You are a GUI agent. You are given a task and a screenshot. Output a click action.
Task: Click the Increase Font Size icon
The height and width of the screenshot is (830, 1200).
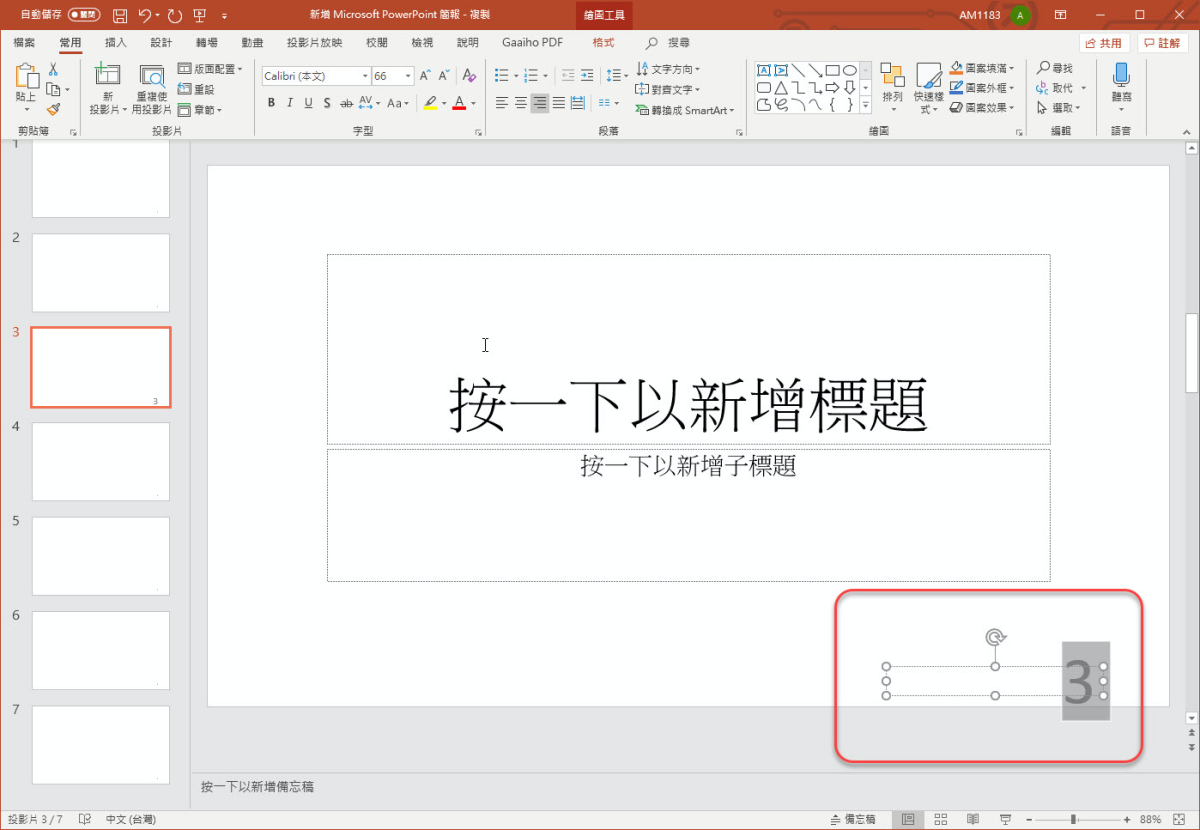click(425, 76)
